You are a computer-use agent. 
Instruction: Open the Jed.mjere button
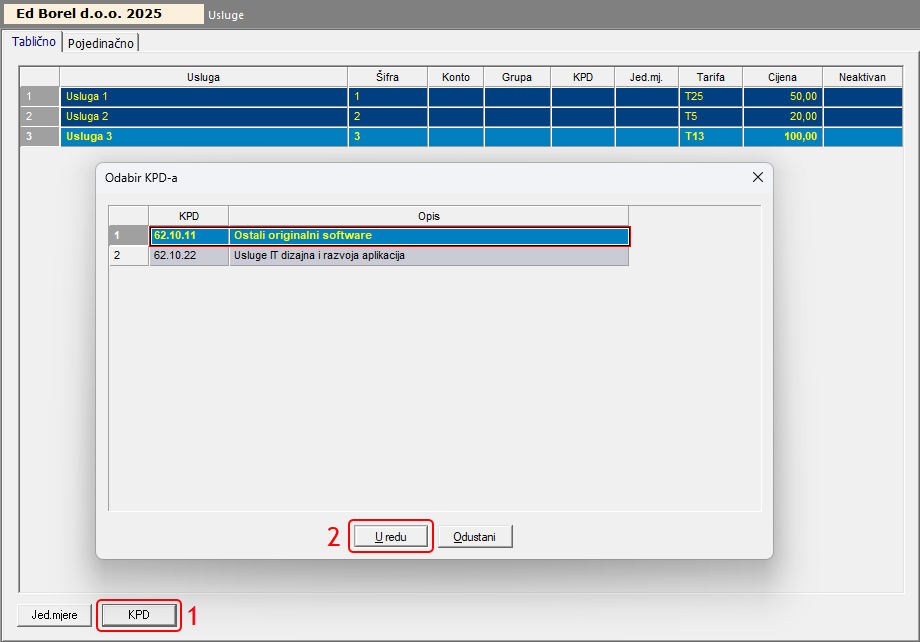(54, 614)
